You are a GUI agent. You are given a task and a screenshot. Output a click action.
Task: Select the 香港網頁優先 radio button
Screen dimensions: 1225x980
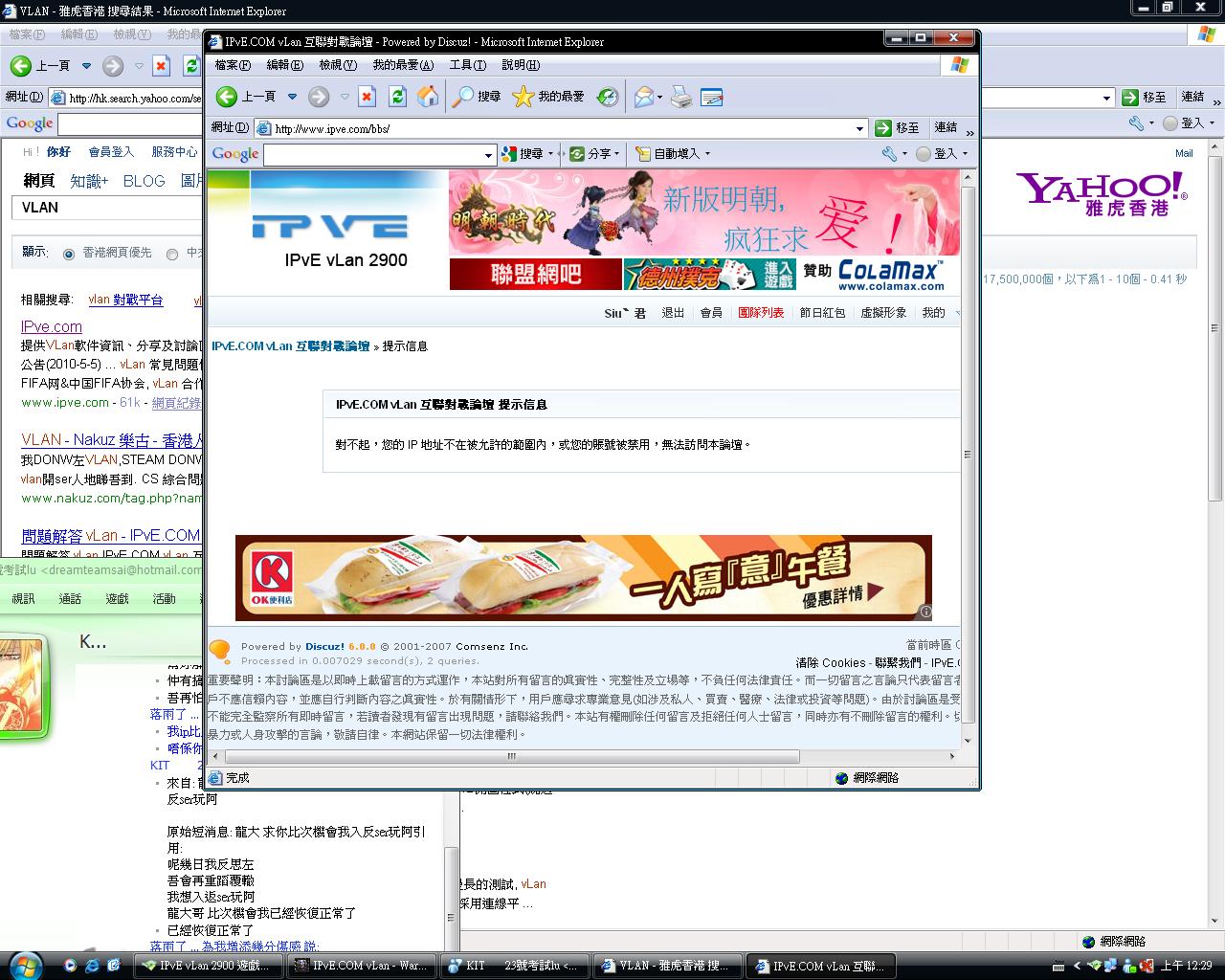click(69, 254)
